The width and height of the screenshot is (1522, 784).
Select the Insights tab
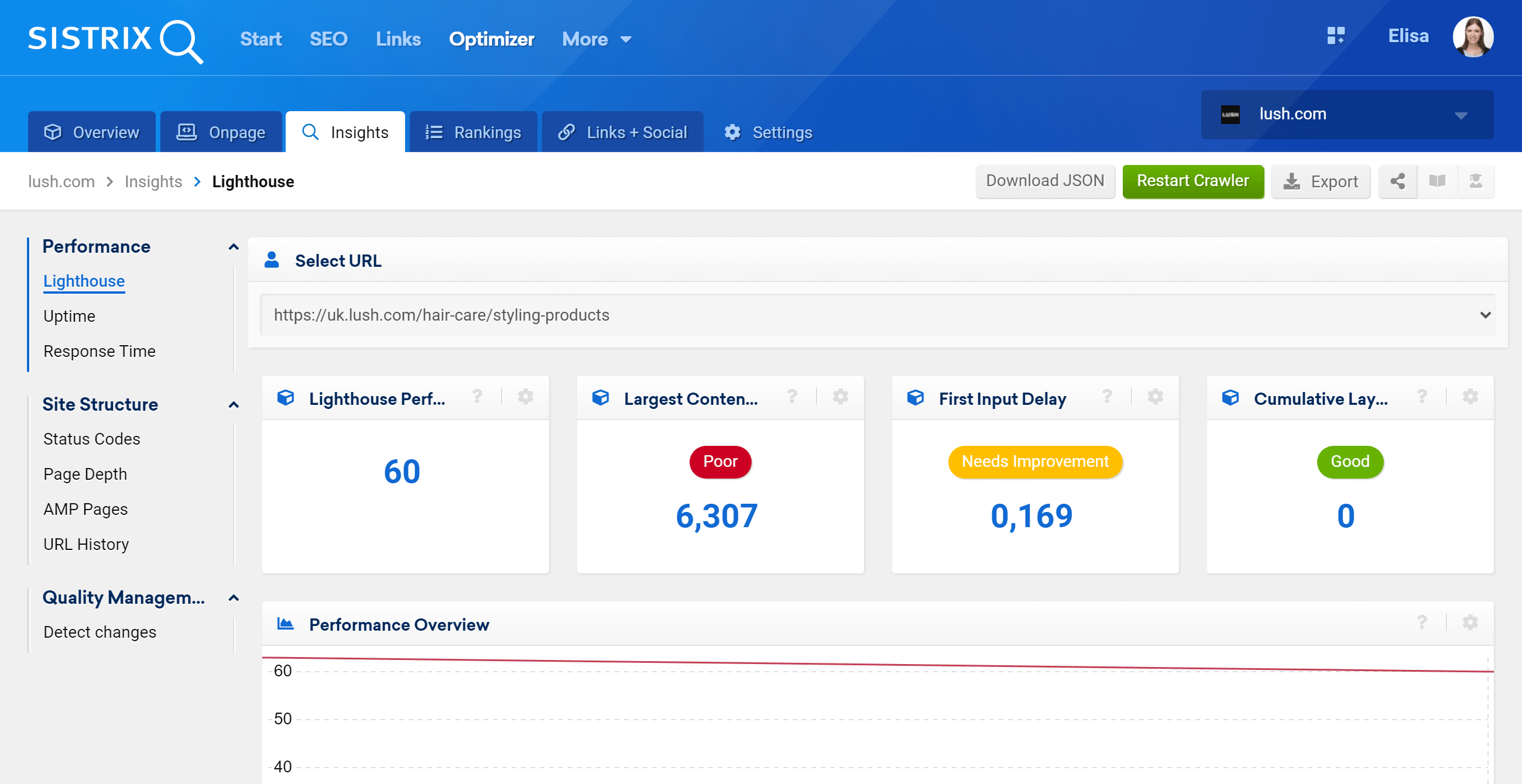click(x=345, y=132)
